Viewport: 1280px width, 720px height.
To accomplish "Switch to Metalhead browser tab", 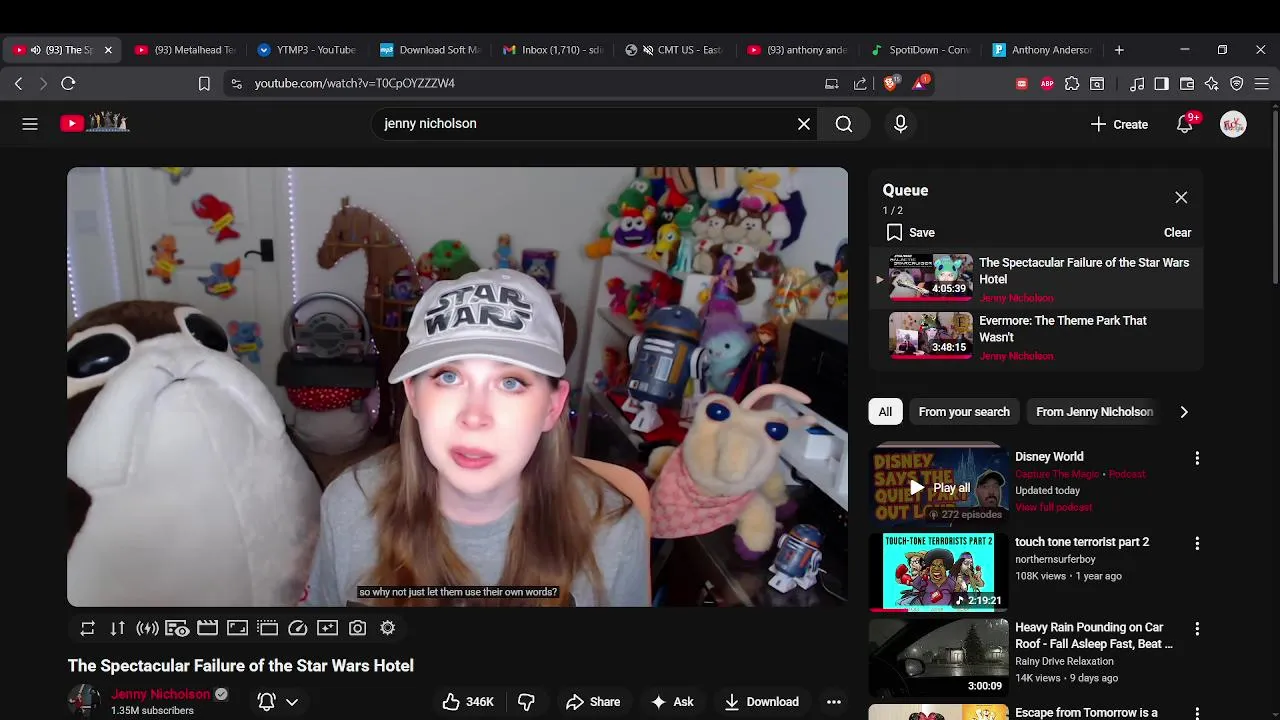I will click(186, 50).
